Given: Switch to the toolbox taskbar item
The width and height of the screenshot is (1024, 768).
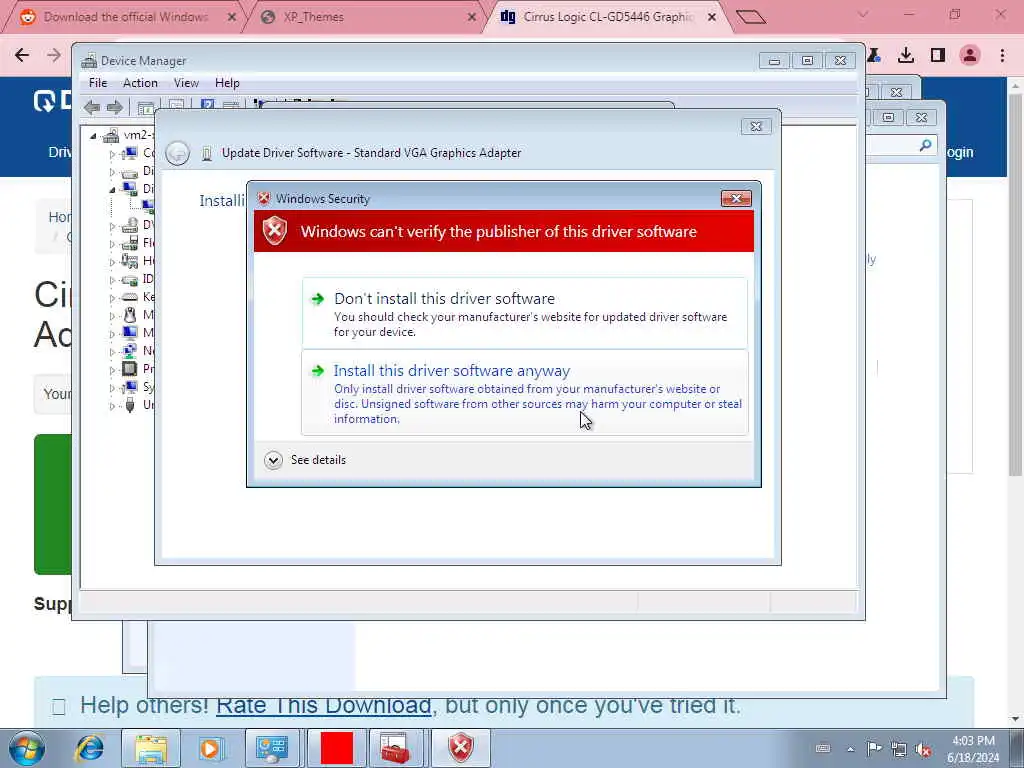Looking at the screenshot, I should pyautogui.click(x=396, y=748).
